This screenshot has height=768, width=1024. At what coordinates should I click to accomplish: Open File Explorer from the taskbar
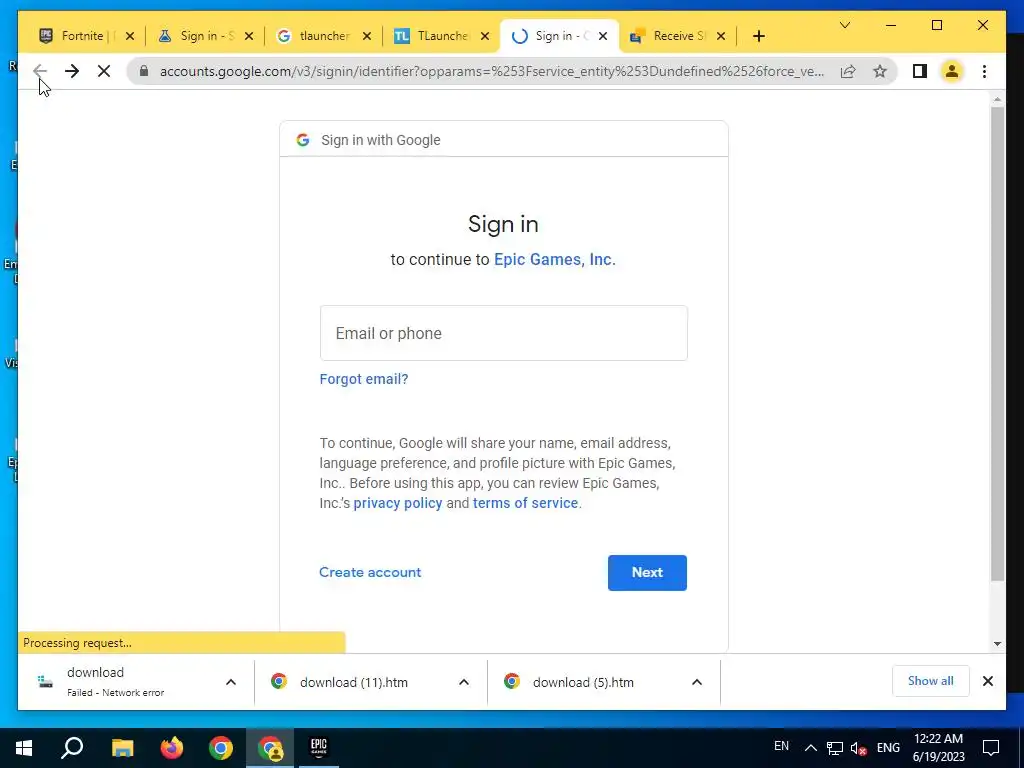tap(122, 748)
